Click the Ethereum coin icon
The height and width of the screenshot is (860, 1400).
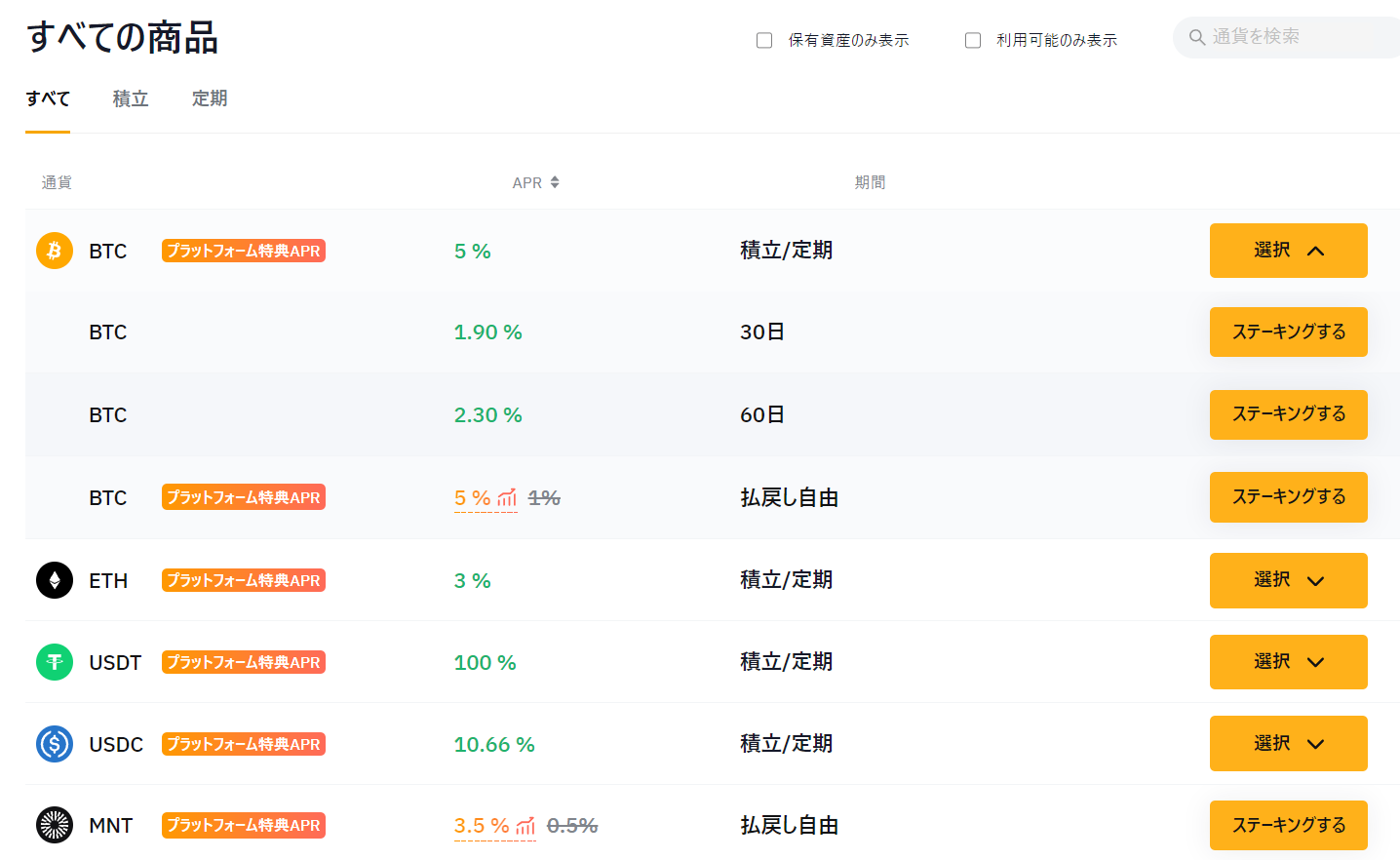coord(55,580)
